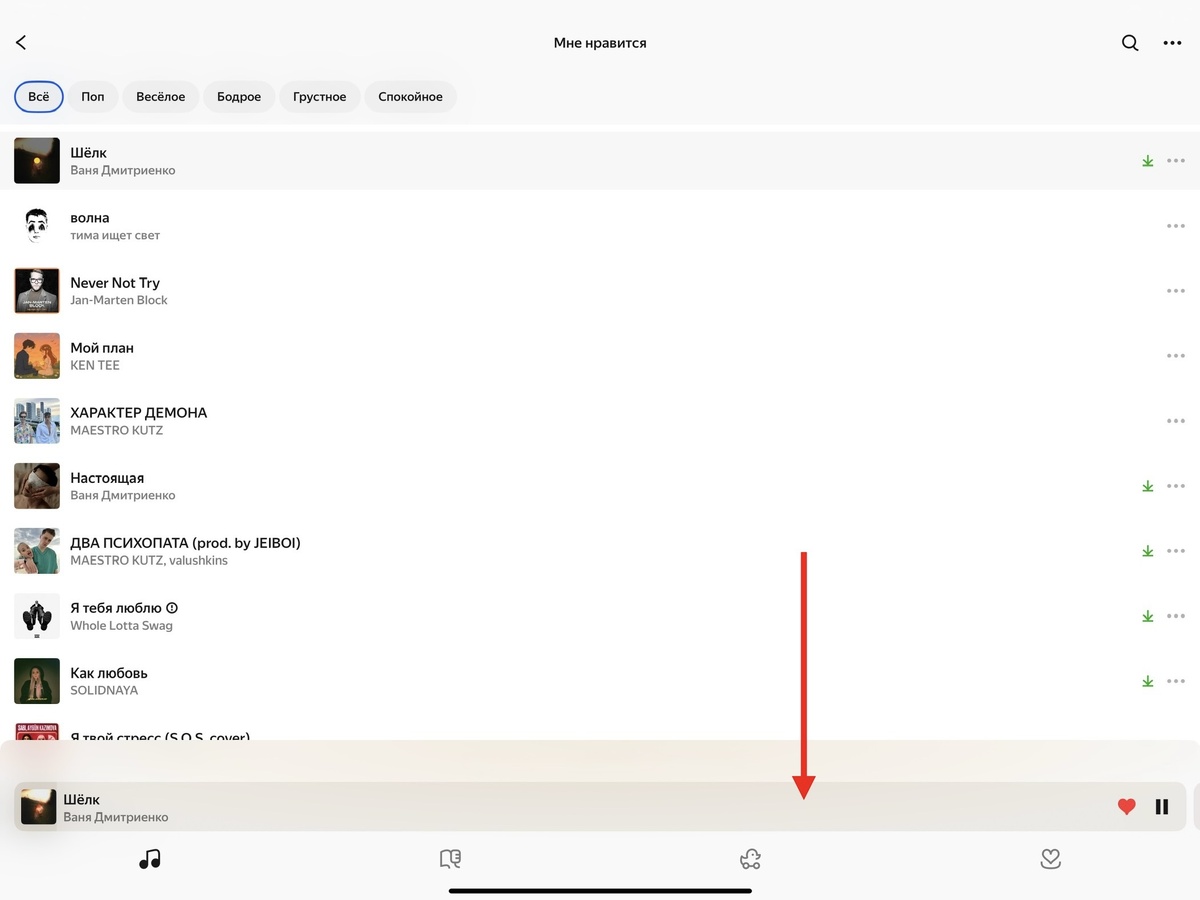
Task: Tap artist name SOLIDNAYA
Action: (104, 690)
